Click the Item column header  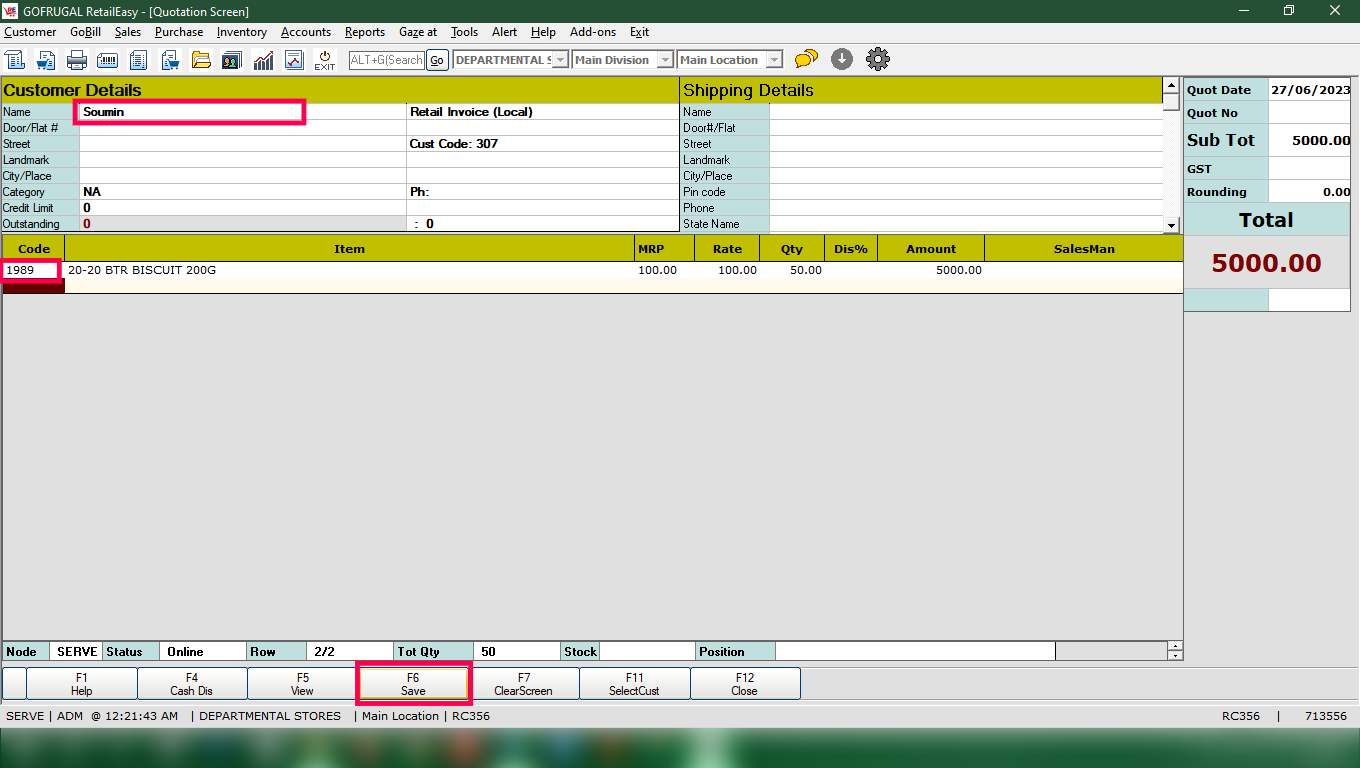(x=349, y=249)
